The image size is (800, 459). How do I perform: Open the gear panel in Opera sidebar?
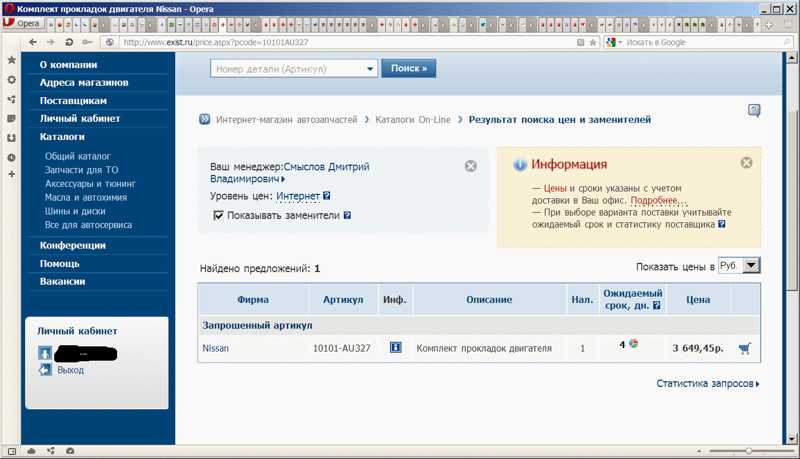click(11, 80)
